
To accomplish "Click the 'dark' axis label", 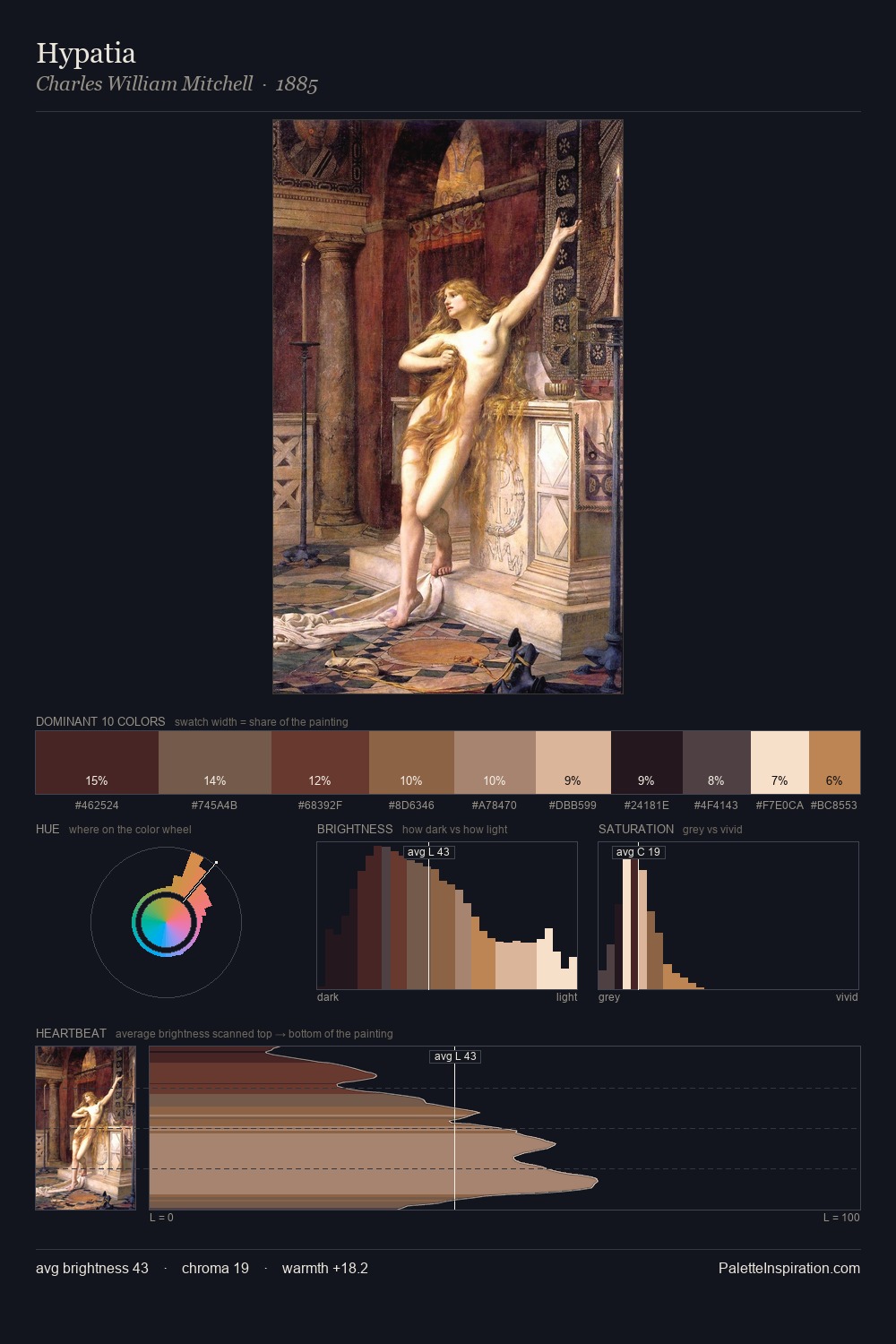I will (328, 997).
